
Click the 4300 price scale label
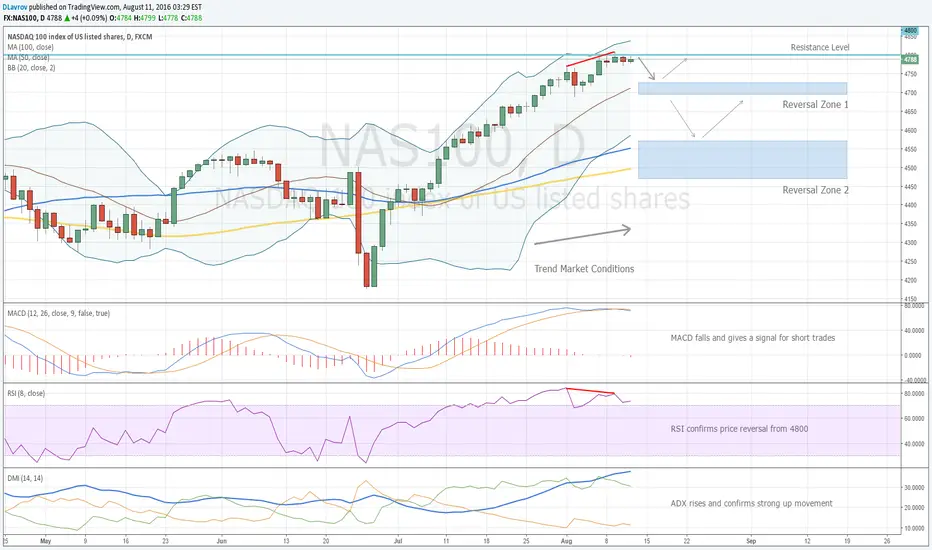[911, 243]
